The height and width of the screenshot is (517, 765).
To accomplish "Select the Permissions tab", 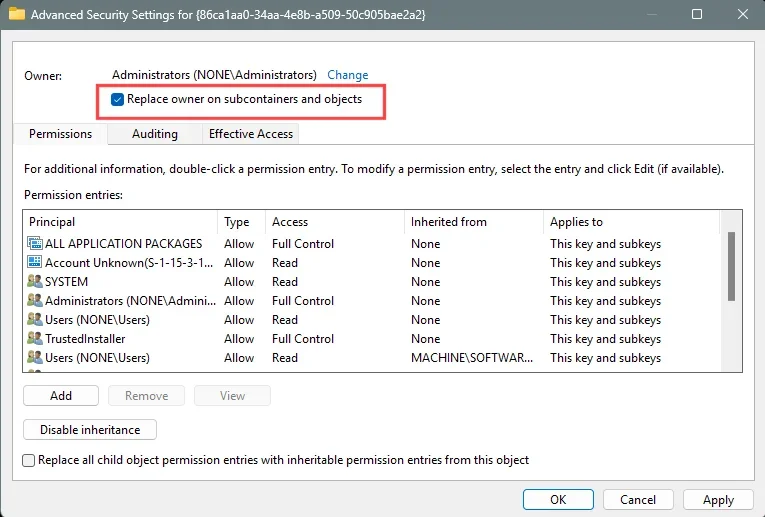I will point(60,134).
